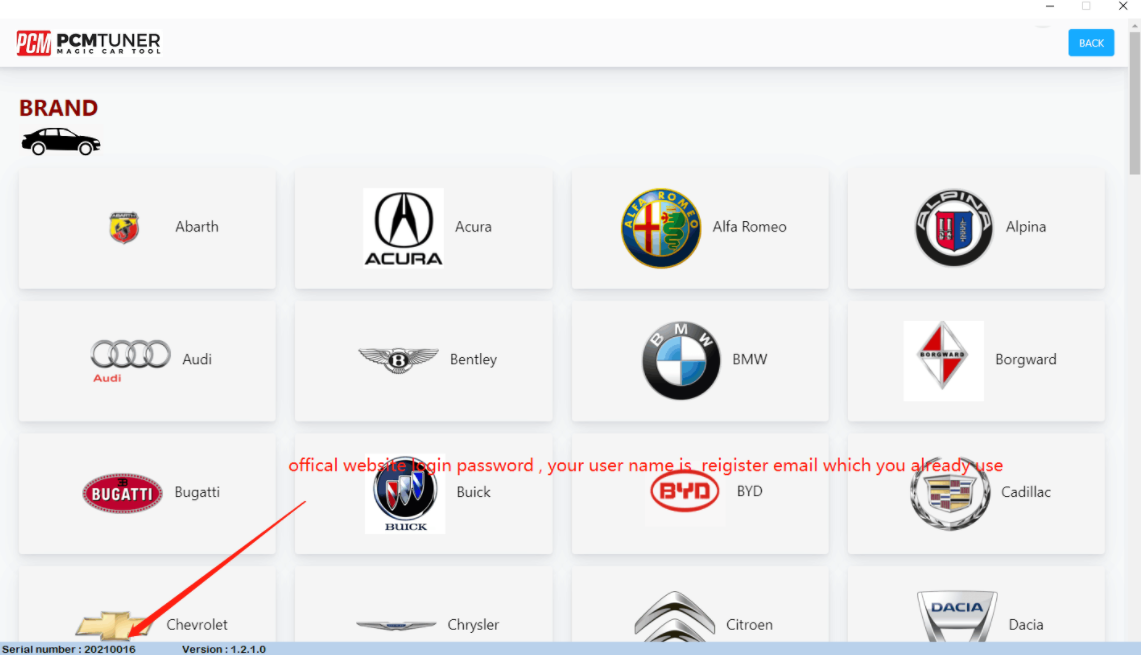Click the Acura logo icon

[403, 228]
